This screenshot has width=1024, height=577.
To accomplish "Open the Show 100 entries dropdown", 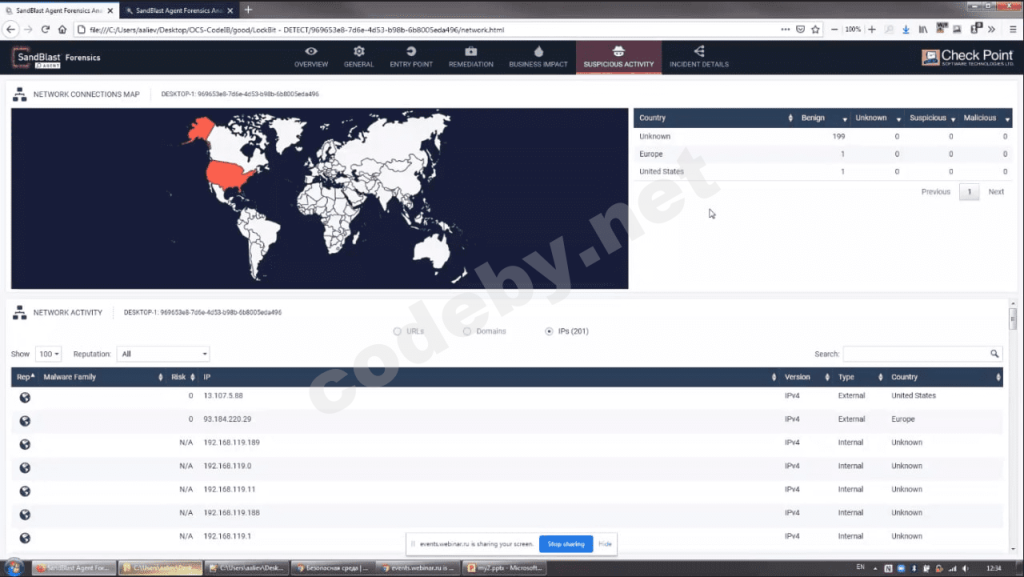I will tap(48, 354).
